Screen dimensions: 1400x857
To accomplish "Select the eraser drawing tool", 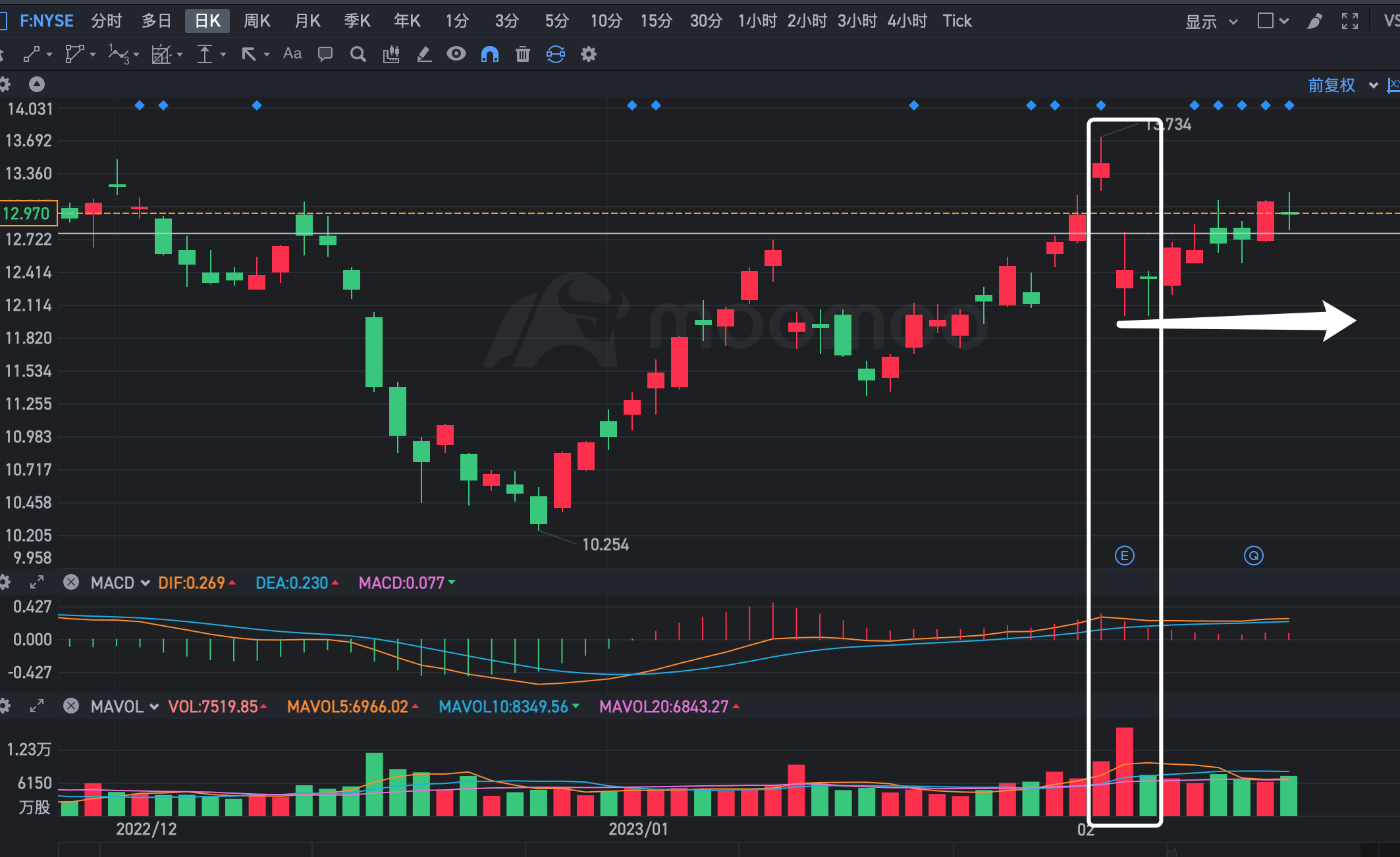I will (424, 54).
